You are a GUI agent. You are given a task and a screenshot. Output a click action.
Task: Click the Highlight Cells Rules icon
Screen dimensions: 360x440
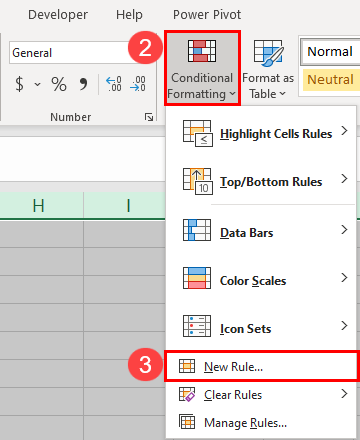pos(197,133)
